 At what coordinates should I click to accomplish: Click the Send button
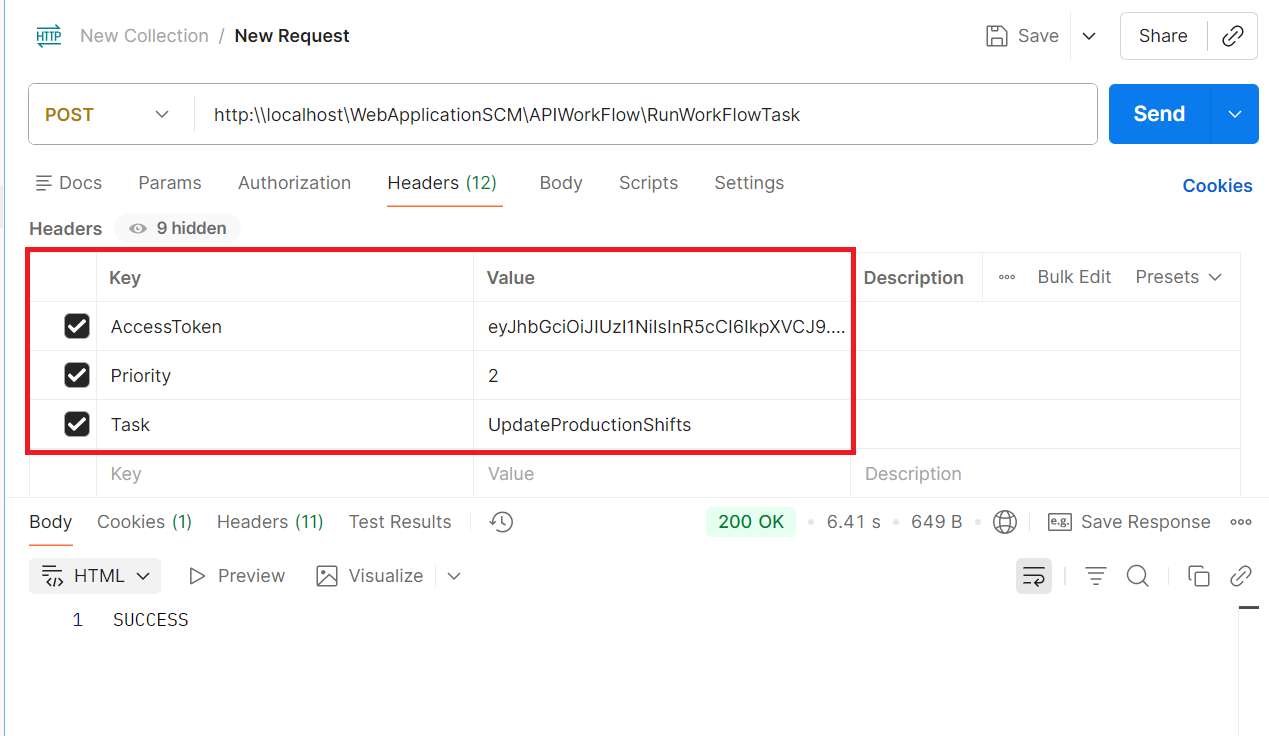(x=1159, y=114)
